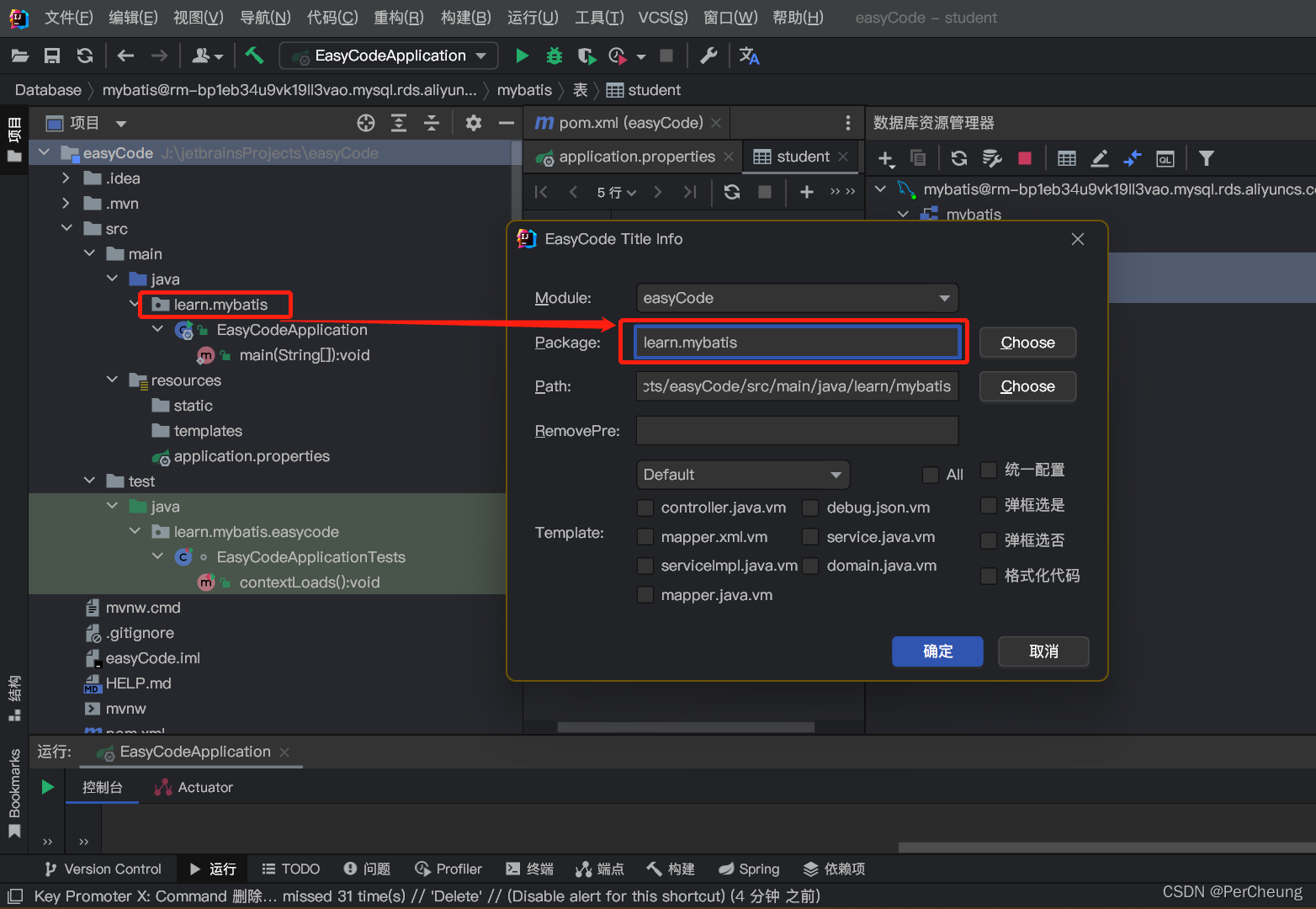Image resolution: width=1316 pixels, height=909 pixels.
Task: Open the Module dropdown showing easyCode
Action: 797,298
